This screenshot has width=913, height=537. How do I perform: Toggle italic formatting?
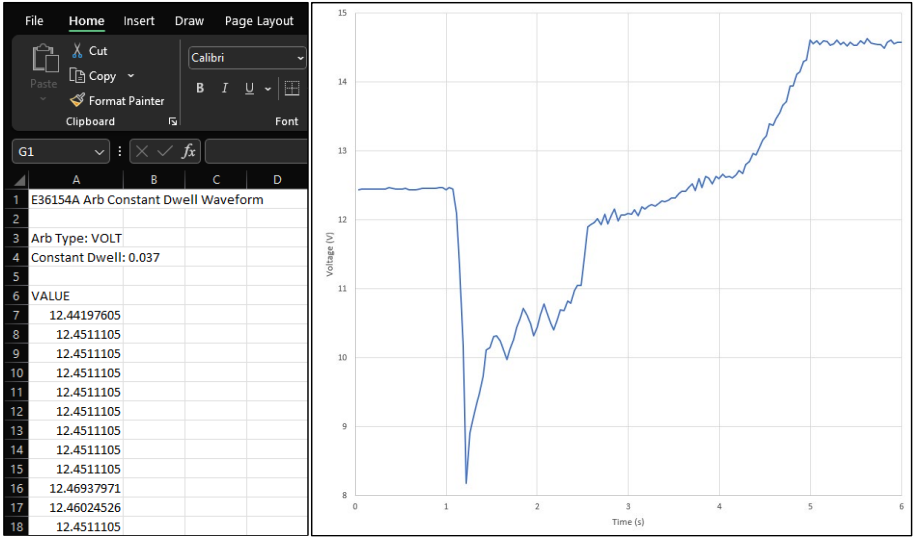coord(225,88)
